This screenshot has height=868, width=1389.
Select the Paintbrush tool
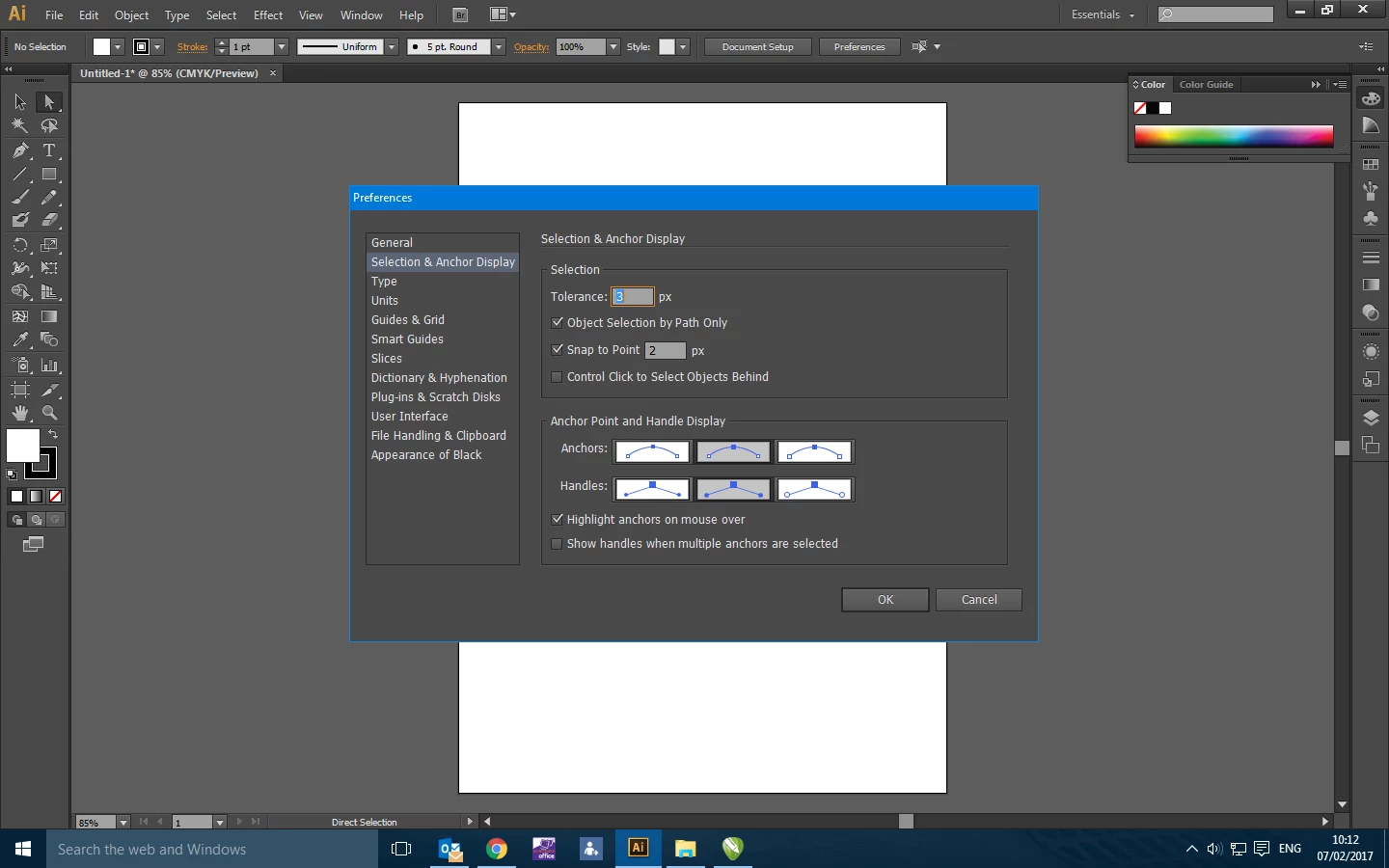20,198
